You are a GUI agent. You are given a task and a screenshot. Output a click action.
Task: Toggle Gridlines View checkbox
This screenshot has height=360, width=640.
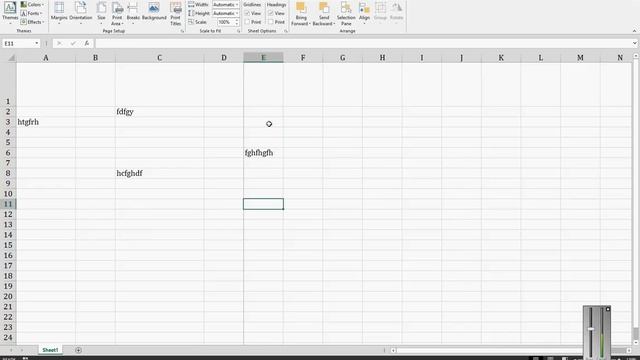tap(247, 13)
